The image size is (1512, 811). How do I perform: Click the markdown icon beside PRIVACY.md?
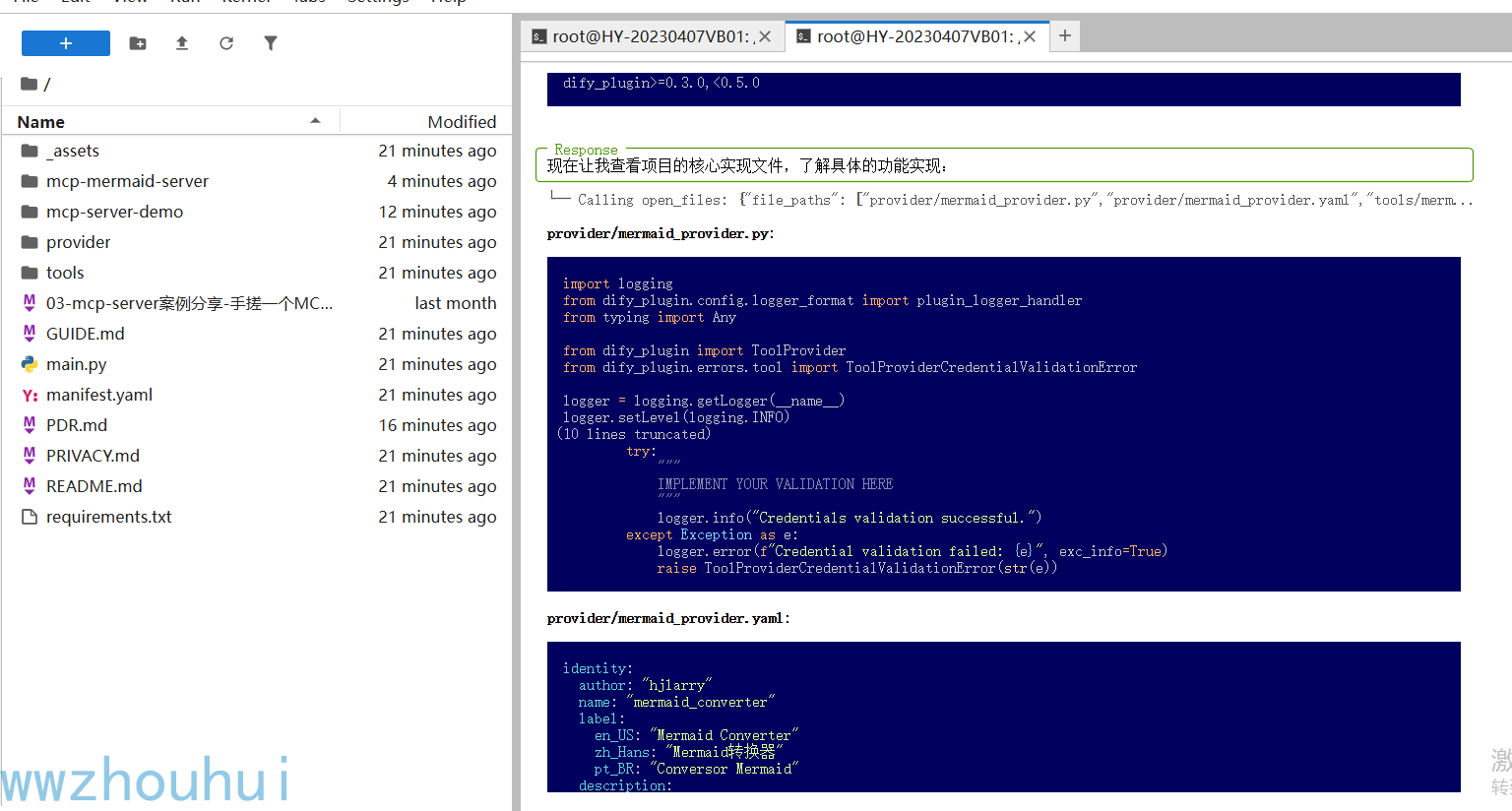click(30, 456)
